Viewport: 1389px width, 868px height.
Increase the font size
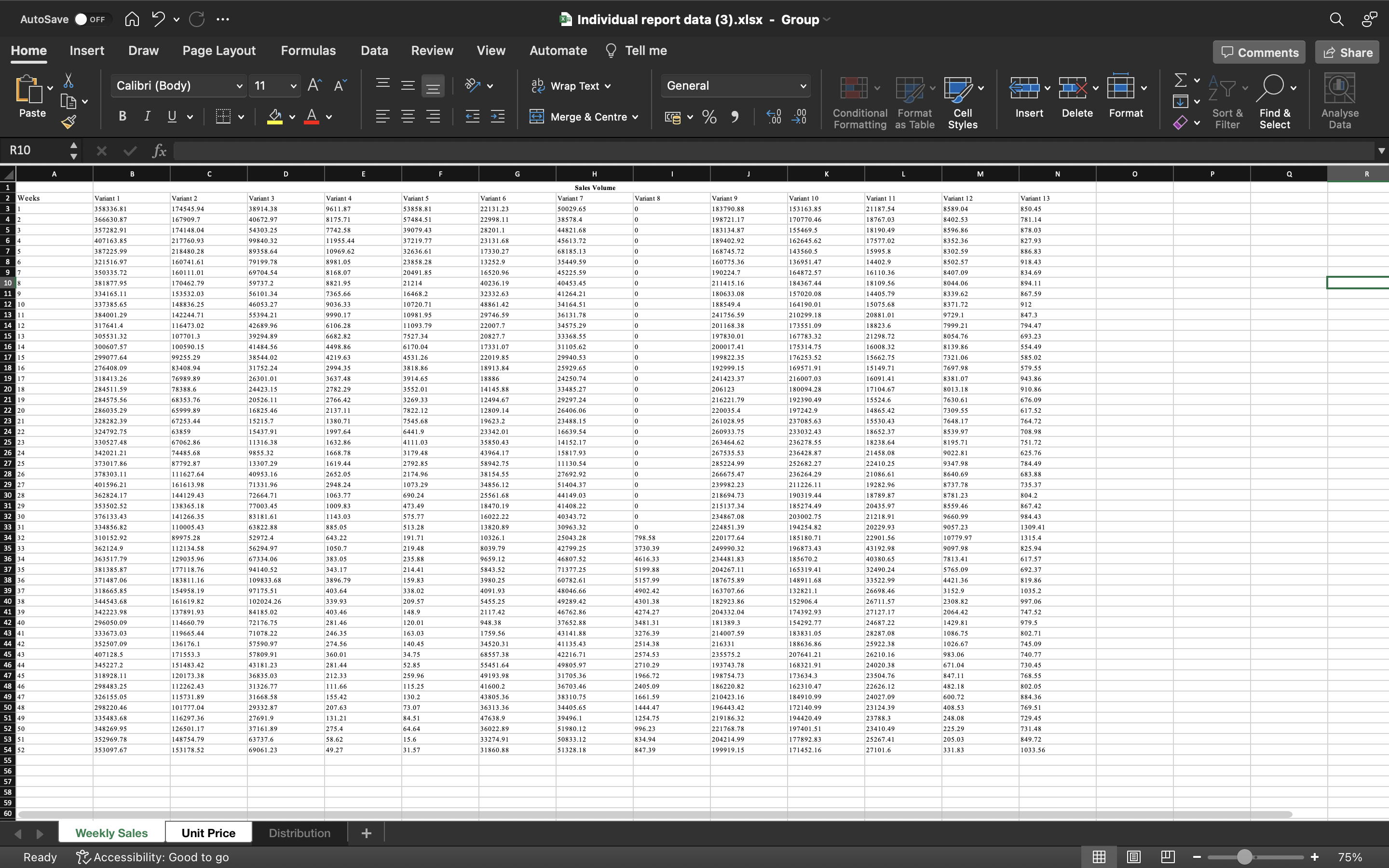(x=314, y=85)
